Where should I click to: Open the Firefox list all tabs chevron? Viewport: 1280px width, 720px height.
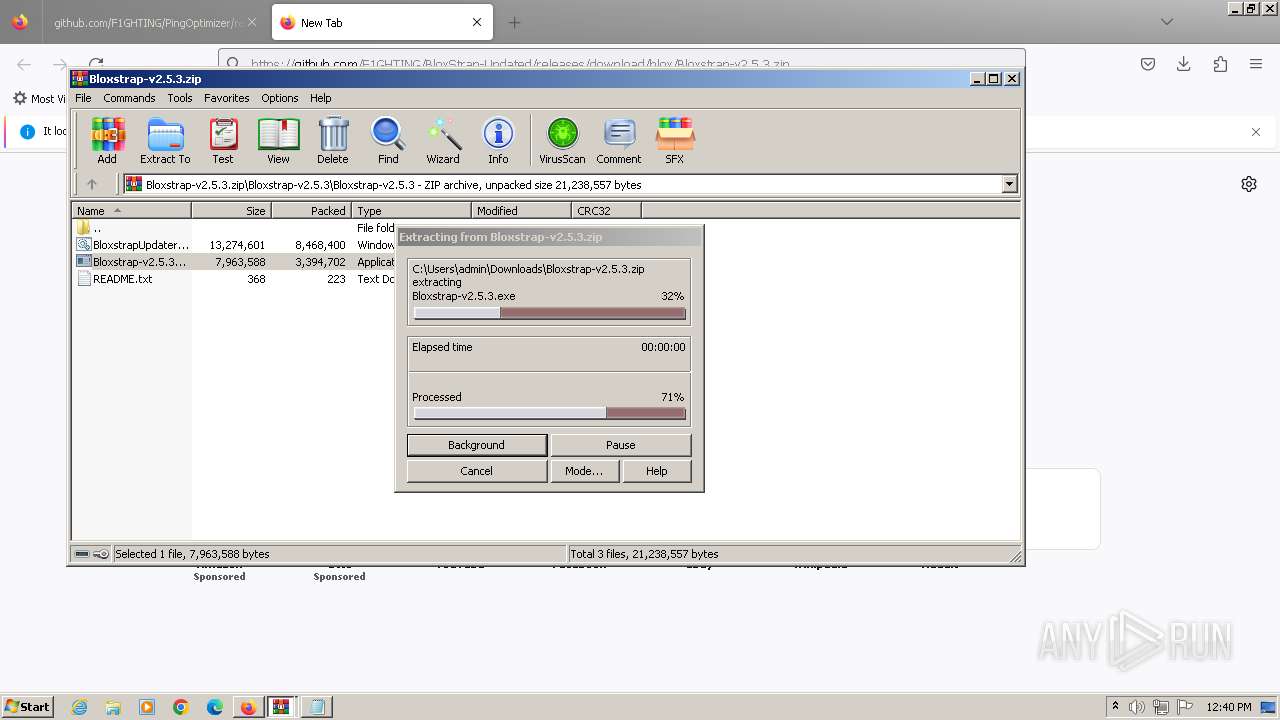(1167, 22)
